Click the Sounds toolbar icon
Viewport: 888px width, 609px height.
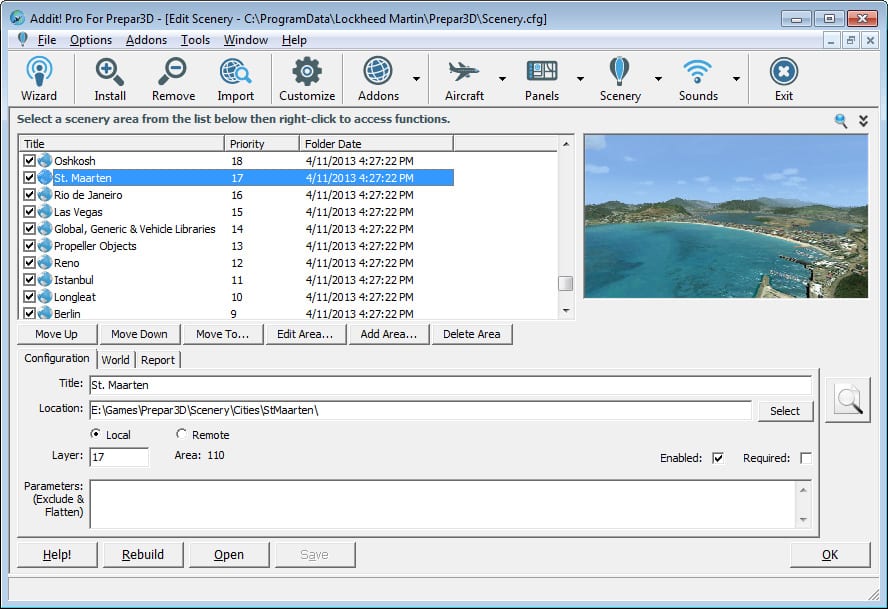click(x=698, y=79)
